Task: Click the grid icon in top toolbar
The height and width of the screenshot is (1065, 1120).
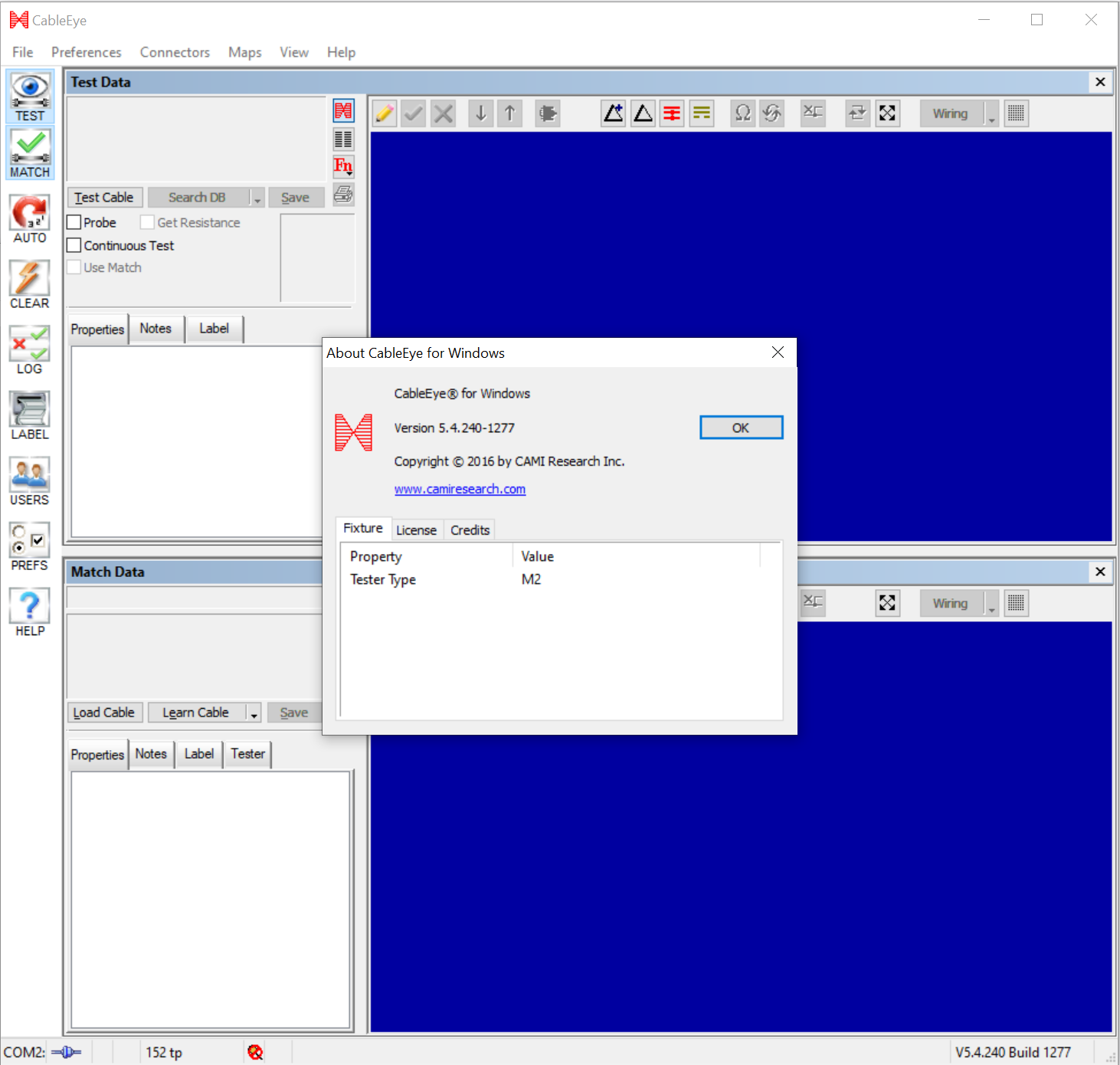Action: pos(1017,113)
